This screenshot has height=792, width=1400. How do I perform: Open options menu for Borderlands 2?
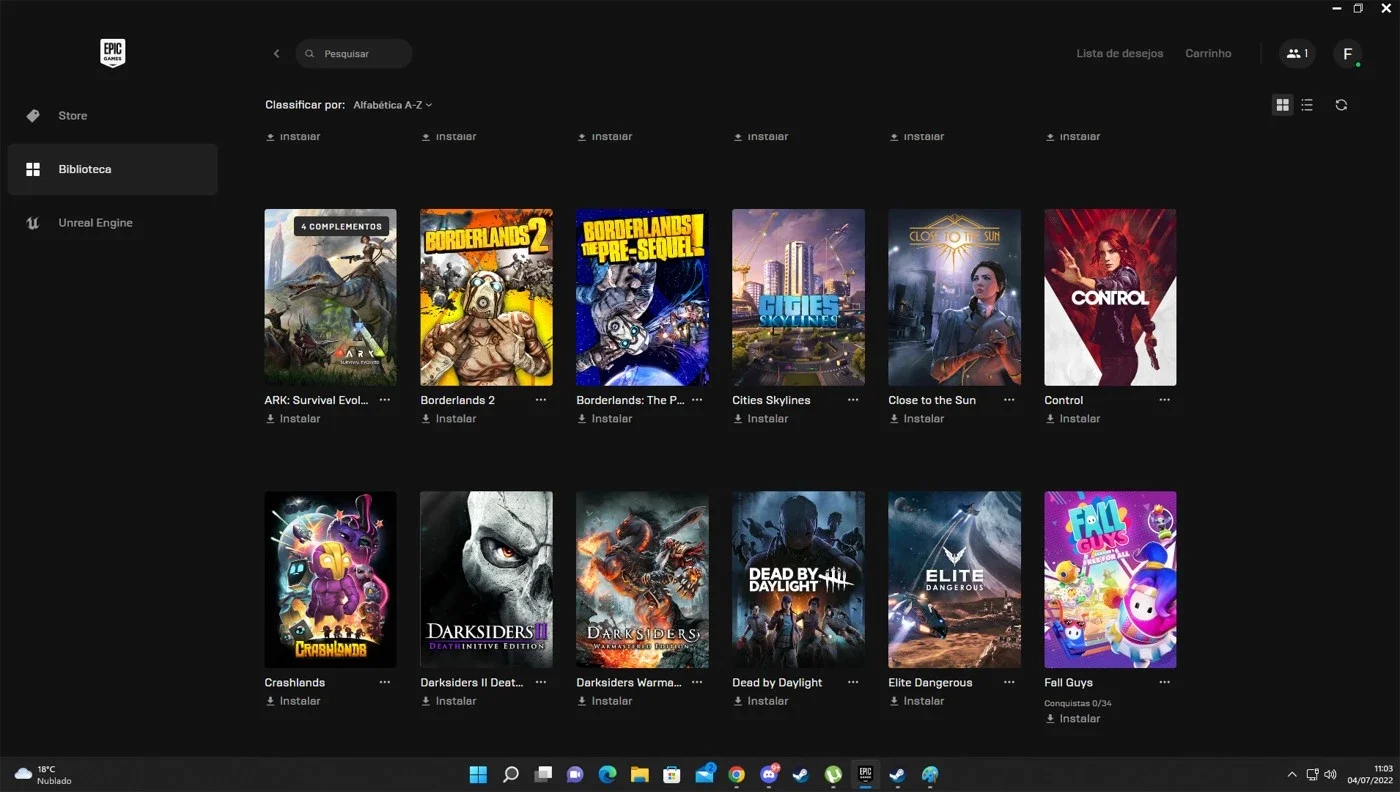coord(541,400)
